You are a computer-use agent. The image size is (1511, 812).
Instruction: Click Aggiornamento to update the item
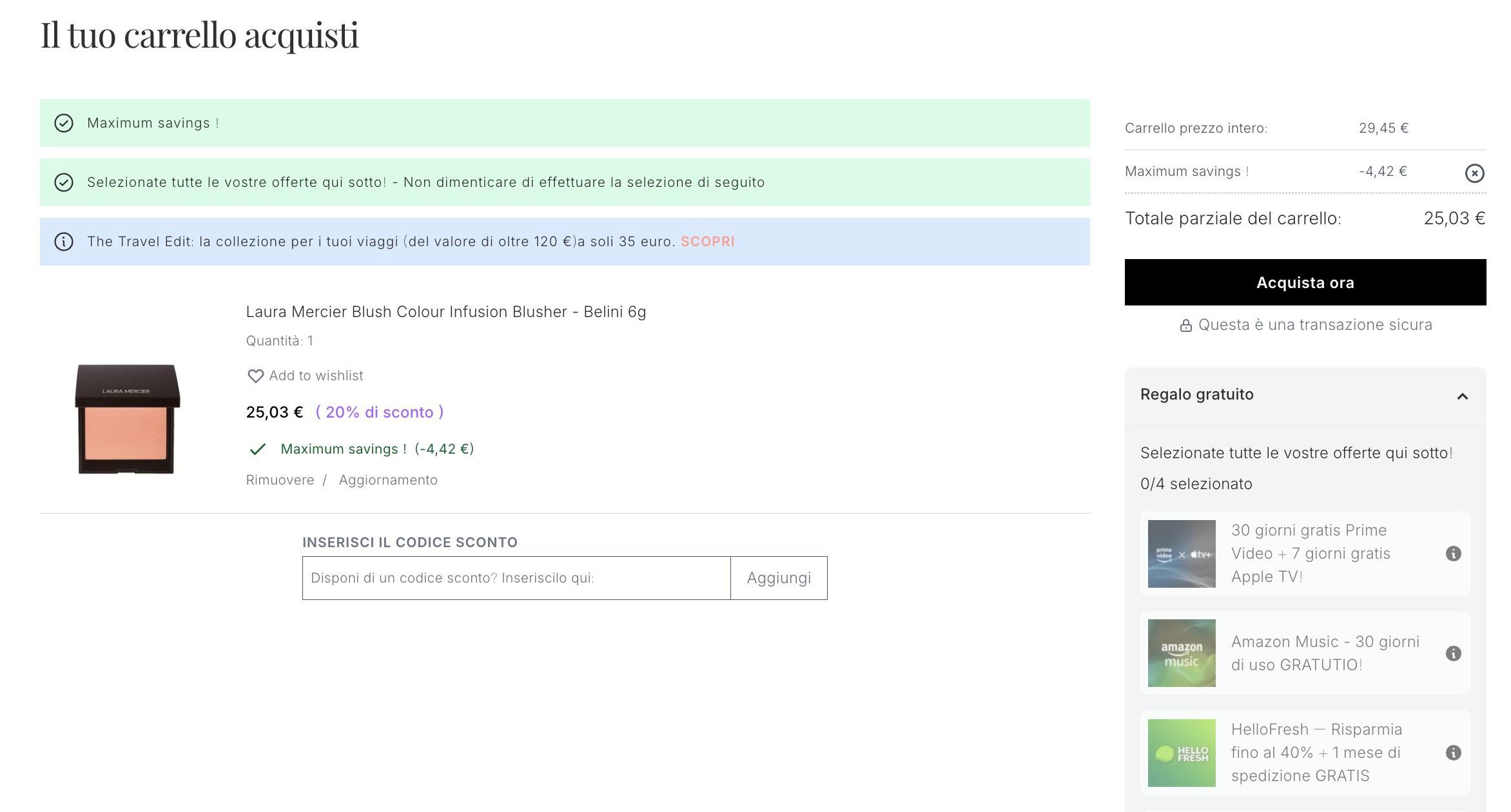tap(388, 480)
